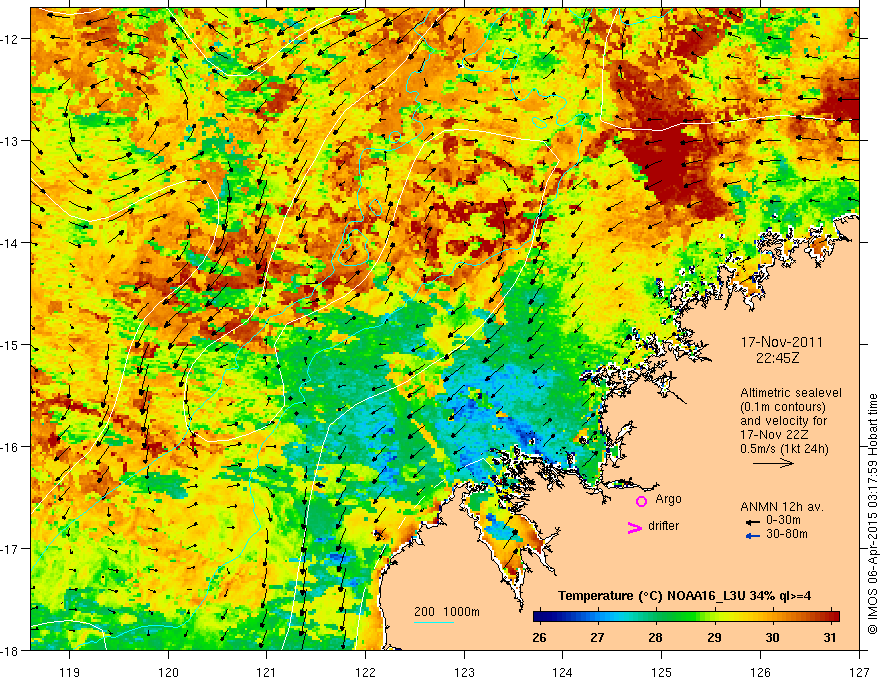Click the 28 value on temperature scale
880x680 pixels.
coord(655,637)
